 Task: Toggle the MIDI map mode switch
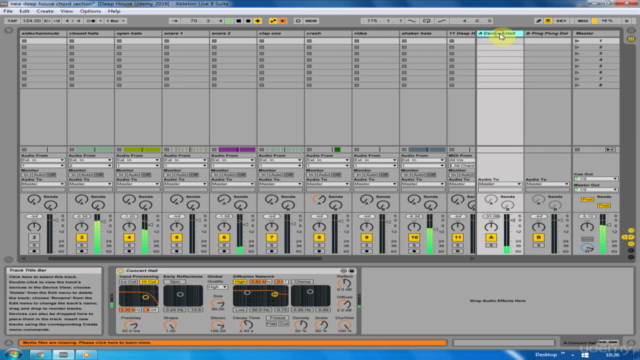582,21
